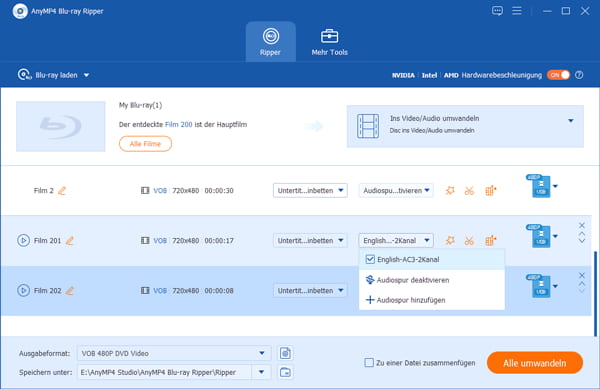
Task: Remove Film 202 with its X icon
Action: [x=582, y=275]
